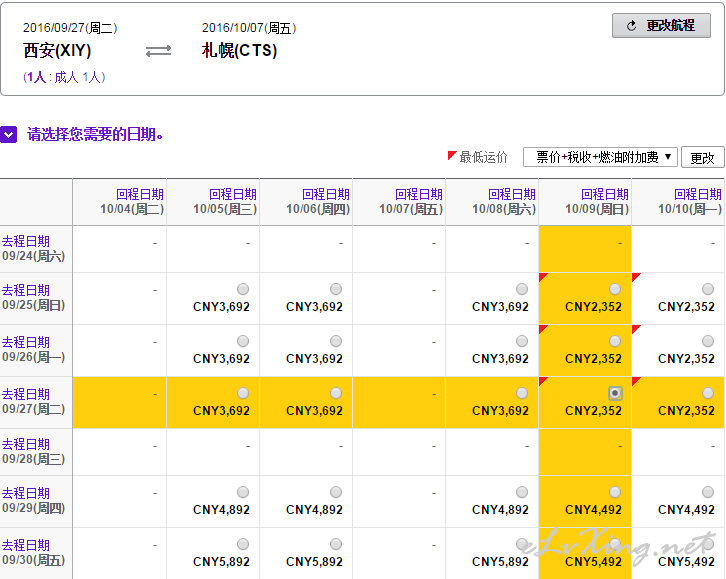The height and width of the screenshot is (579, 726).
Task: Click the 1人: 成人 1人 passenger text
Action: [x=64, y=77]
